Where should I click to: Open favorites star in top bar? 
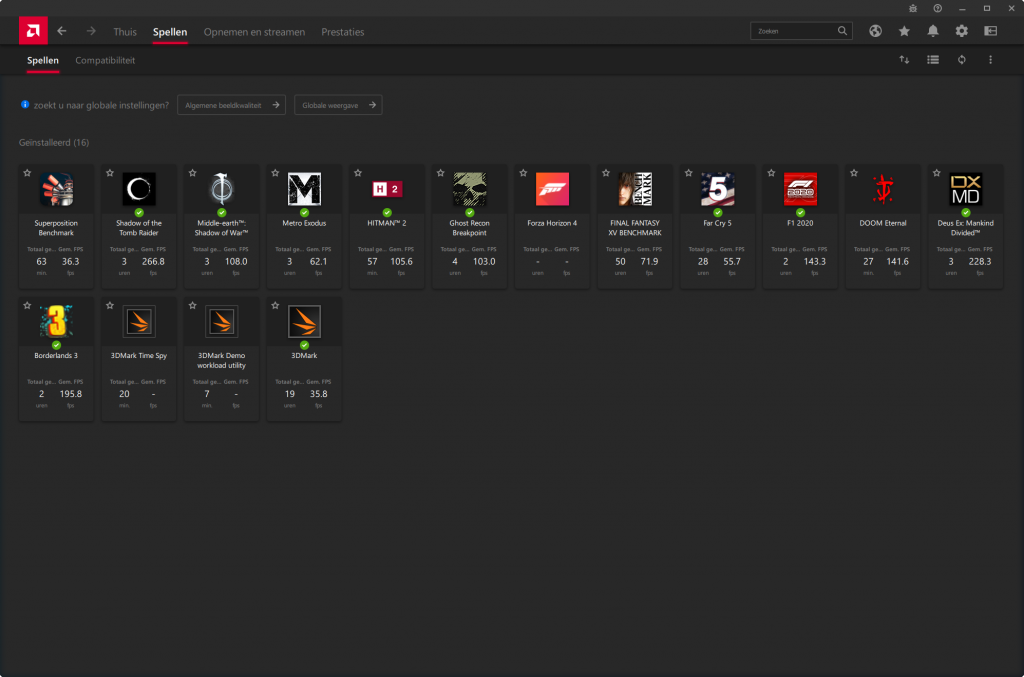pyautogui.click(x=904, y=31)
